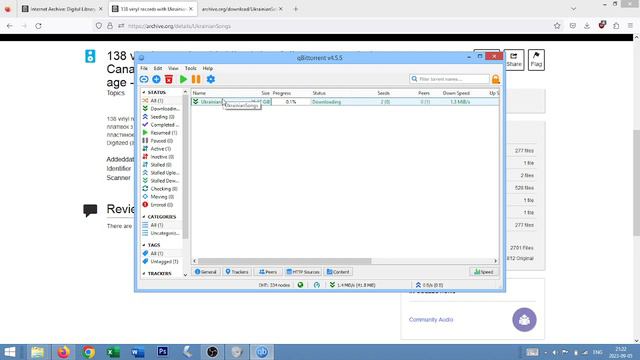Viewport: 640px width, 360px height.
Task: Select Uncategorized category filter
Action: [x=161, y=233]
